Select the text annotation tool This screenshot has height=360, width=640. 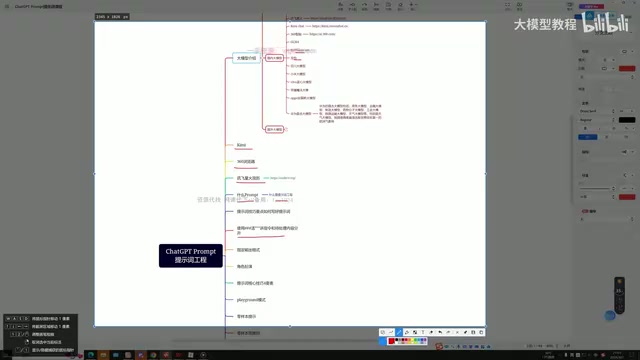423,332
